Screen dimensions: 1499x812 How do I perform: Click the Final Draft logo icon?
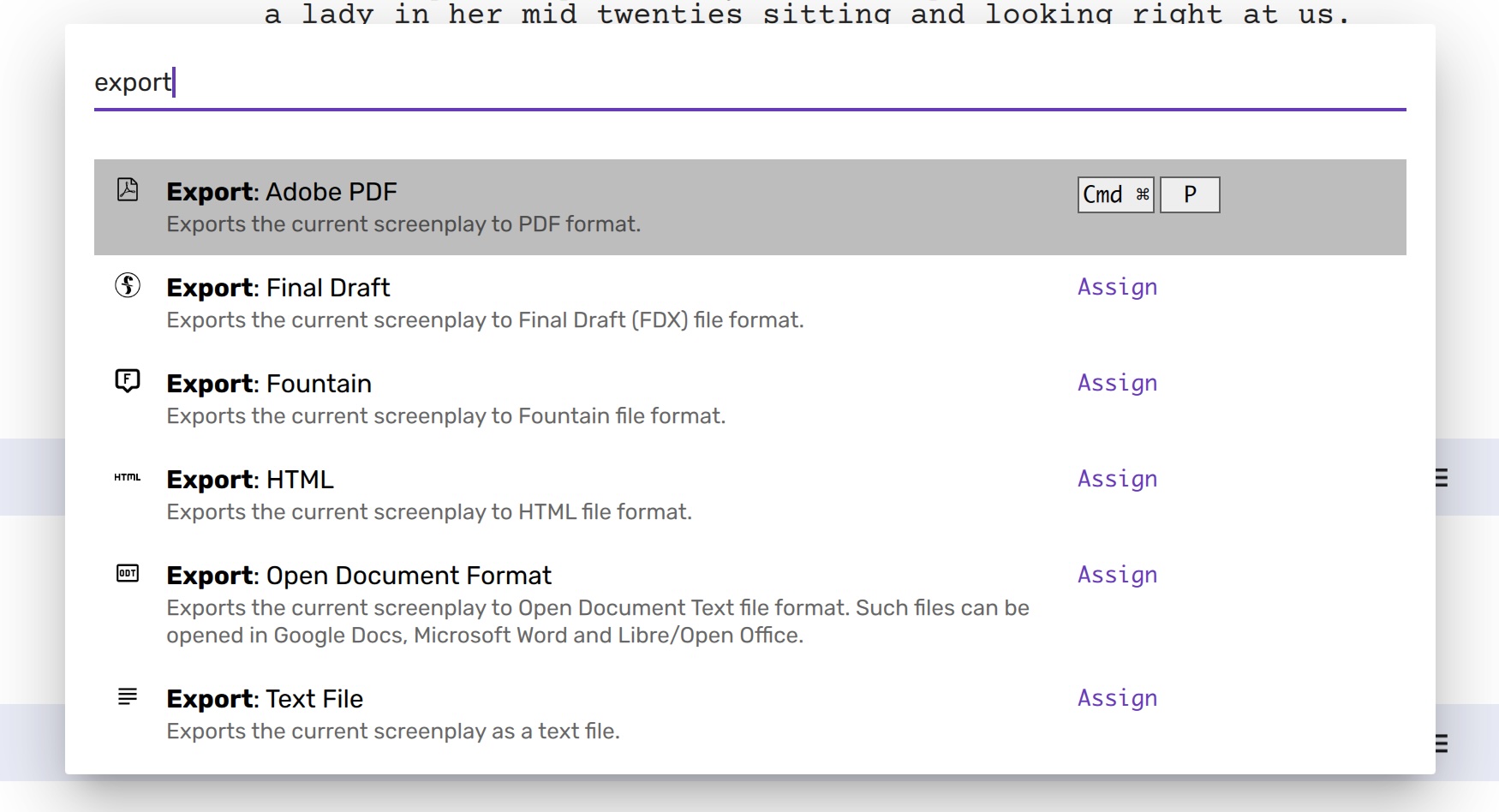coord(128,285)
